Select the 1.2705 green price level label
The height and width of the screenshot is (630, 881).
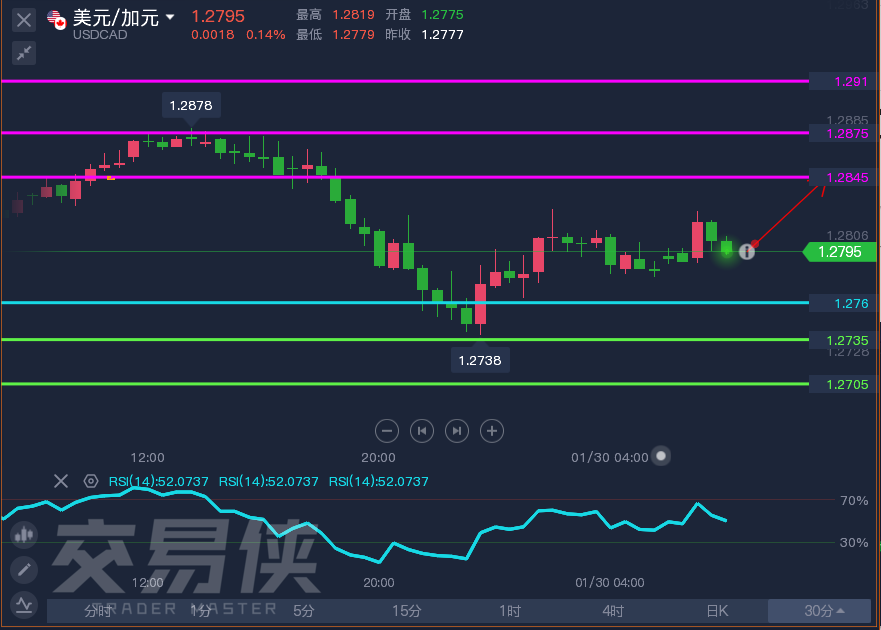842,384
